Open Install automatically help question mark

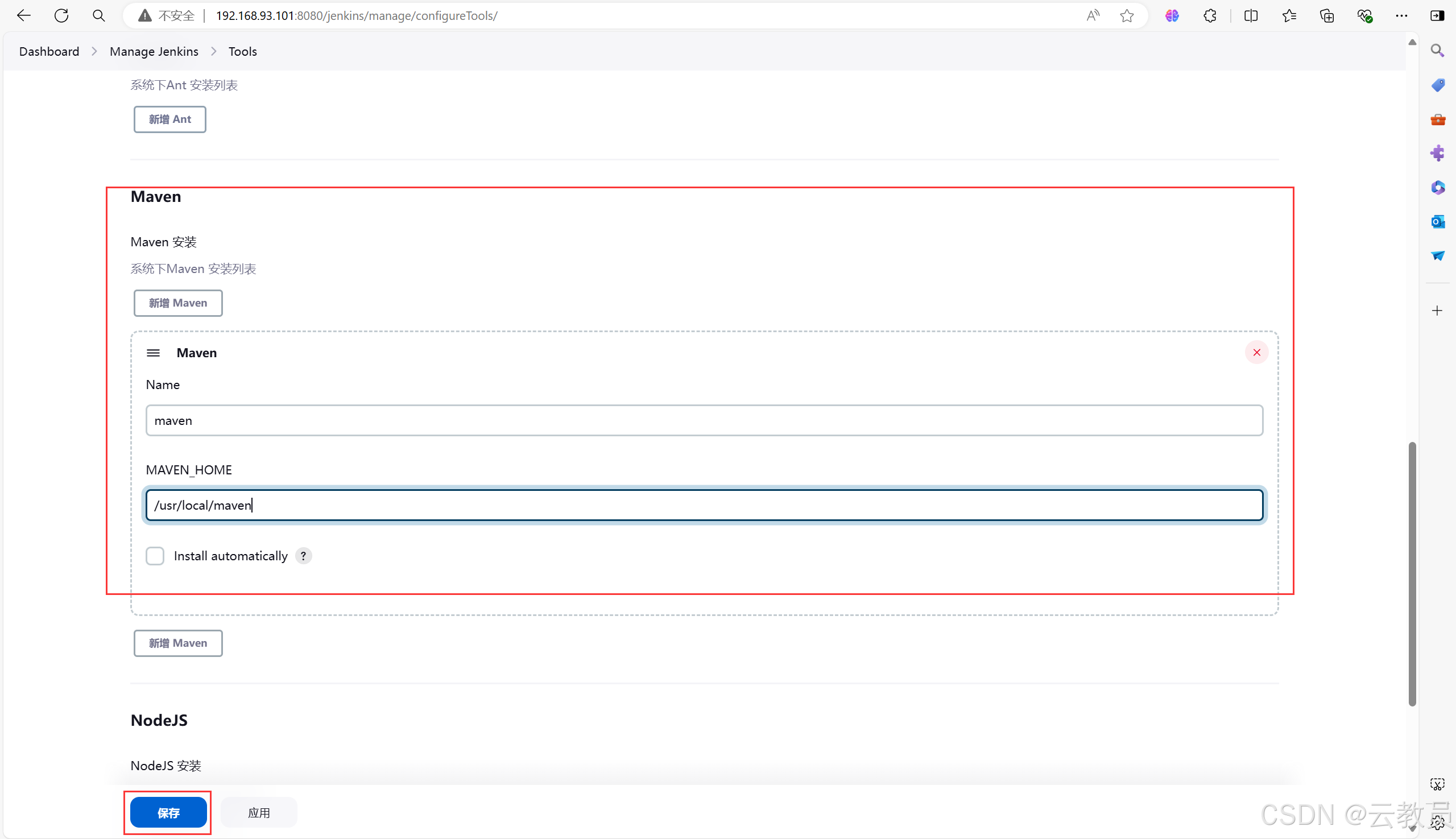click(x=304, y=556)
